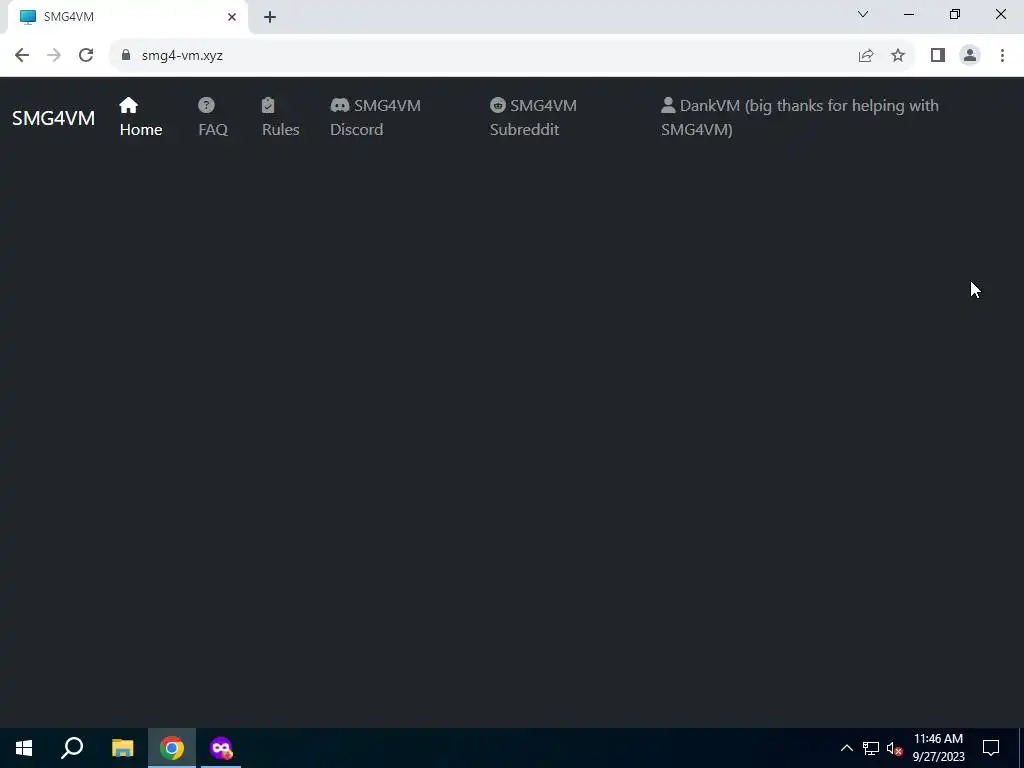Viewport: 1024px width, 768px height.
Task: Select the SMG4VM browser tab
Action: tap(128, 17)
